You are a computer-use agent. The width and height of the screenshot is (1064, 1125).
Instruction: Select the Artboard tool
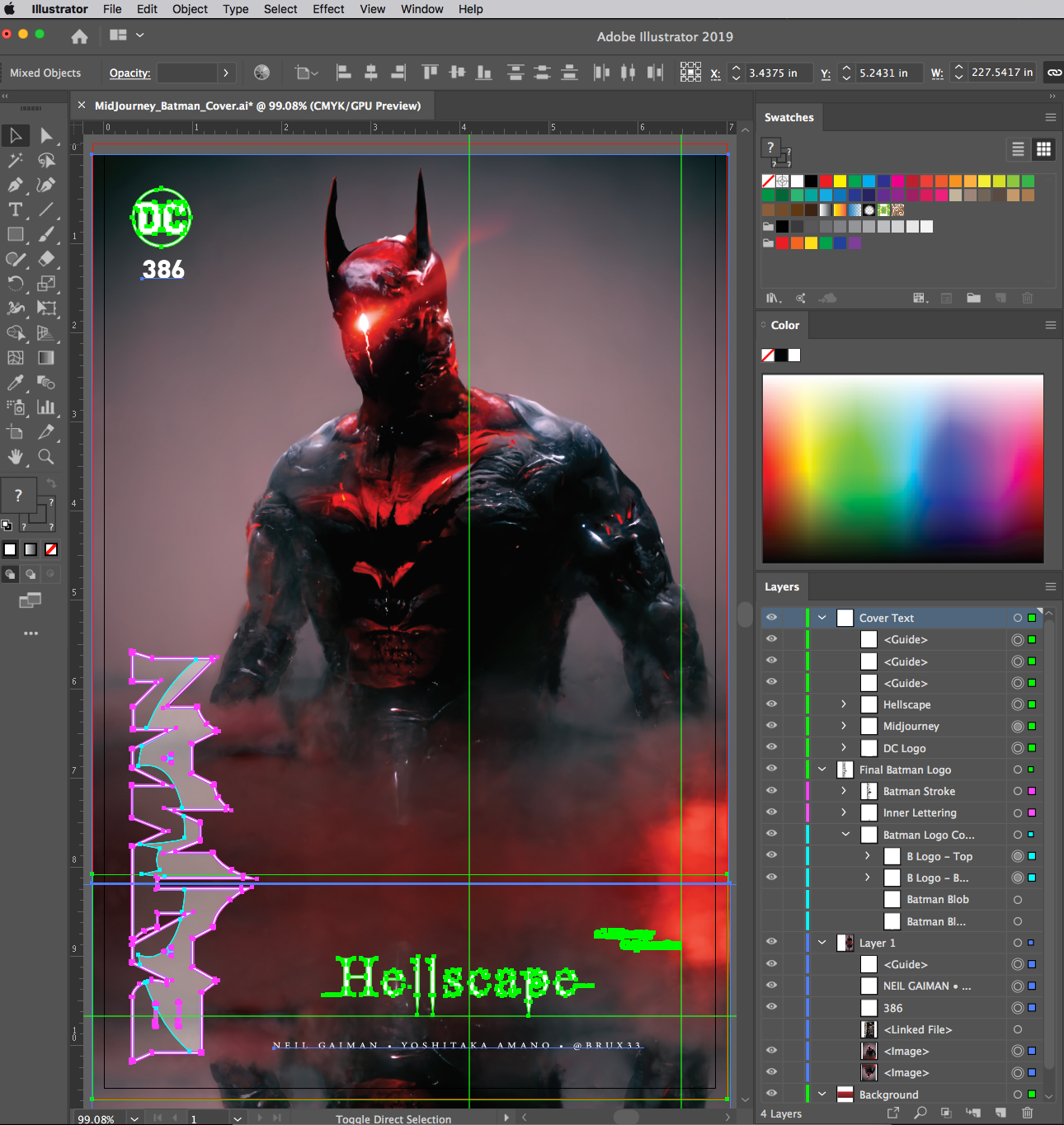pyautogui.click(x=16, y=432)
